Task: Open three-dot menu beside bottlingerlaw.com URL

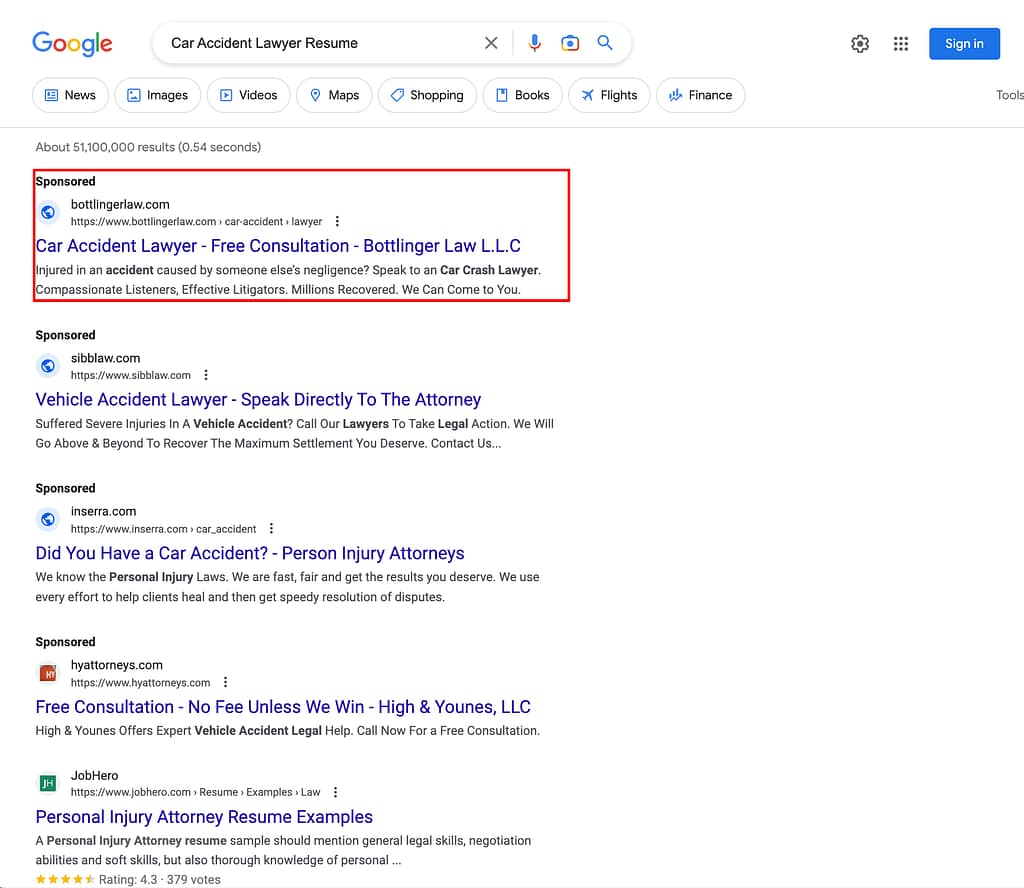Action: coord(337,221)
